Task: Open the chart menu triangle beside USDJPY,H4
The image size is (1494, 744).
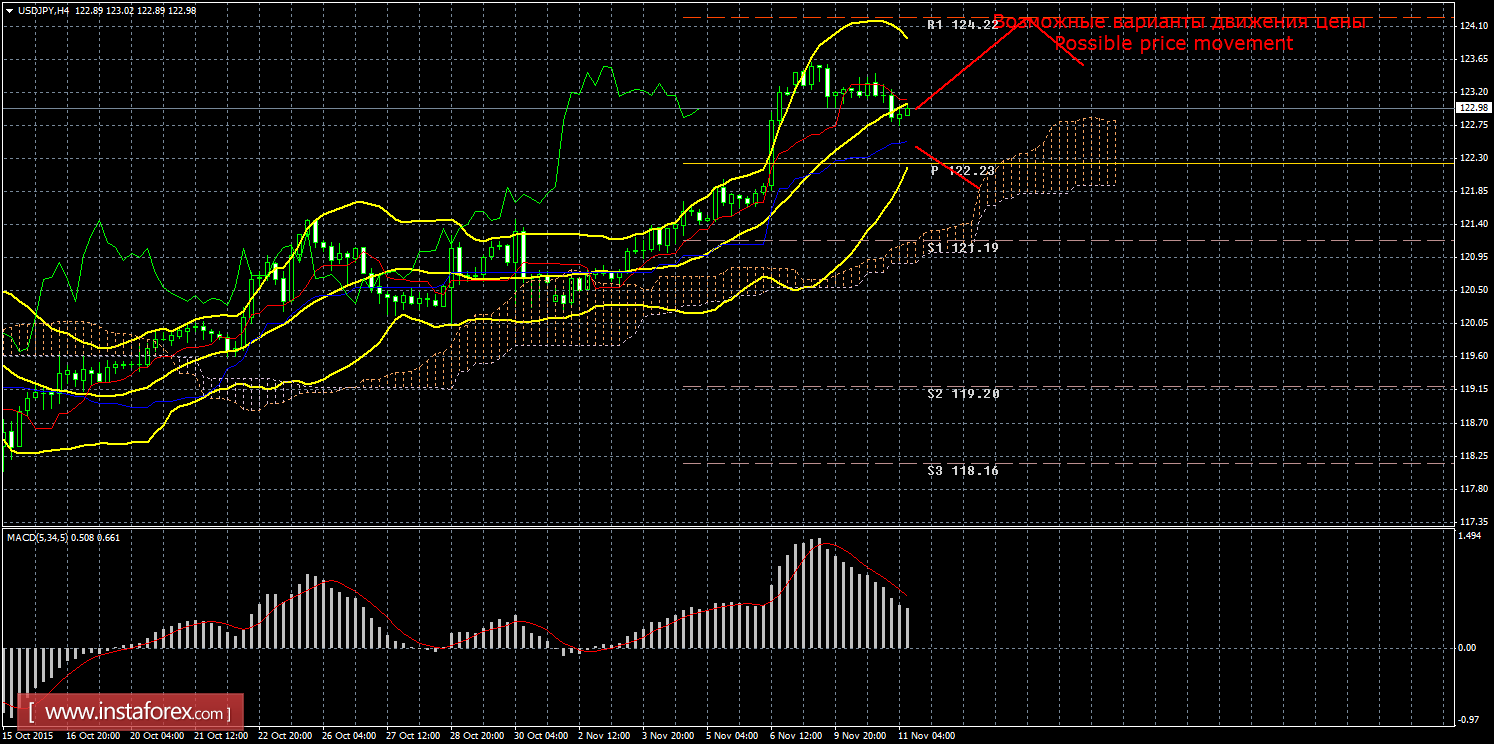Action: pos(9,10)
